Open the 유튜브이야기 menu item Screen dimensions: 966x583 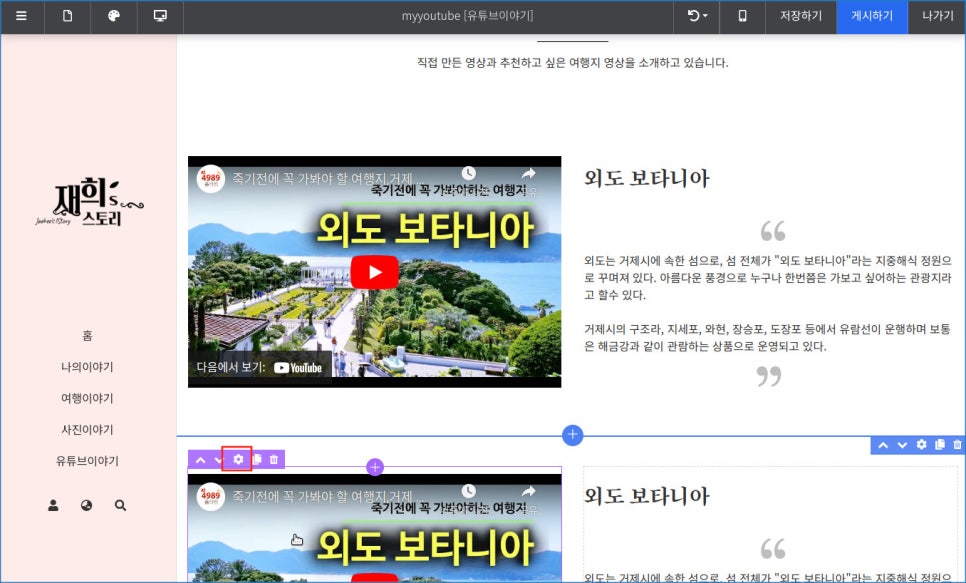point(87,462)
